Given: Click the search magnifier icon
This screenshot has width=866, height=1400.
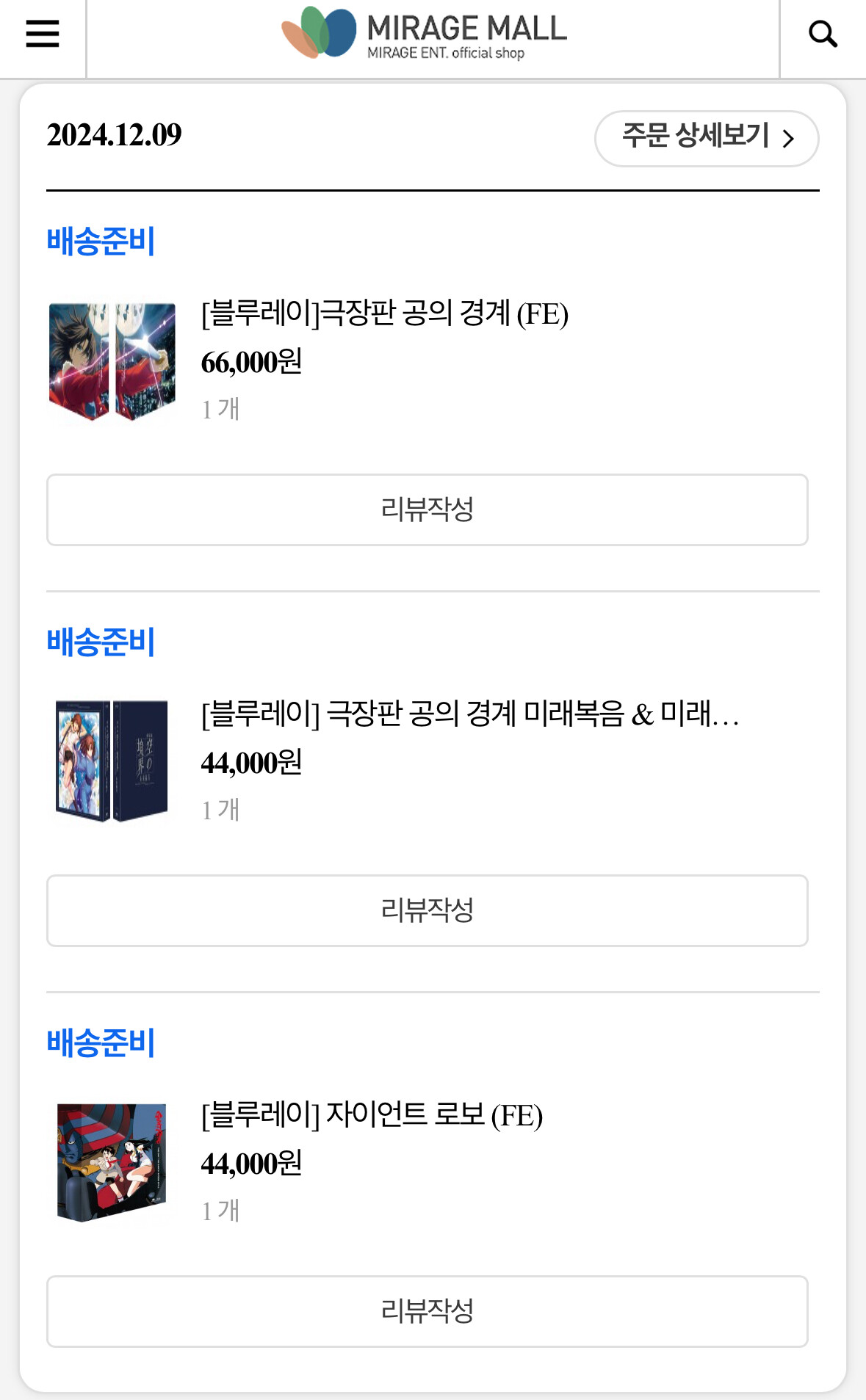Looking at the screenshot, I should point(823,34).
